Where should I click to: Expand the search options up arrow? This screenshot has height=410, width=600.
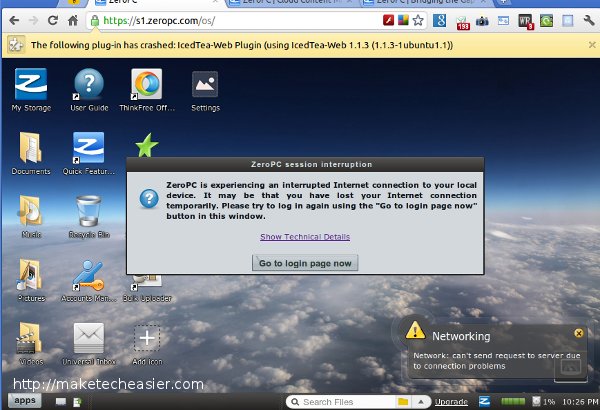(421, 402)
